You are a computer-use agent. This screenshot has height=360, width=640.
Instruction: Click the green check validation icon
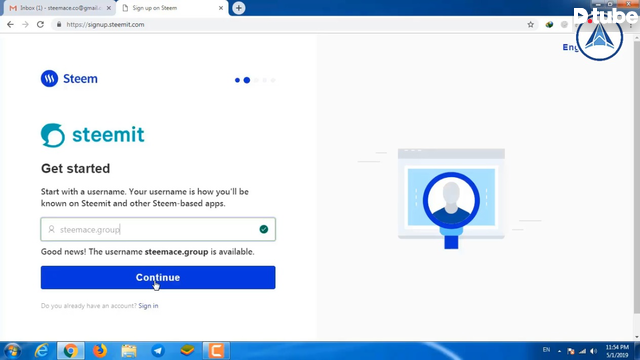tap(264, 229)
